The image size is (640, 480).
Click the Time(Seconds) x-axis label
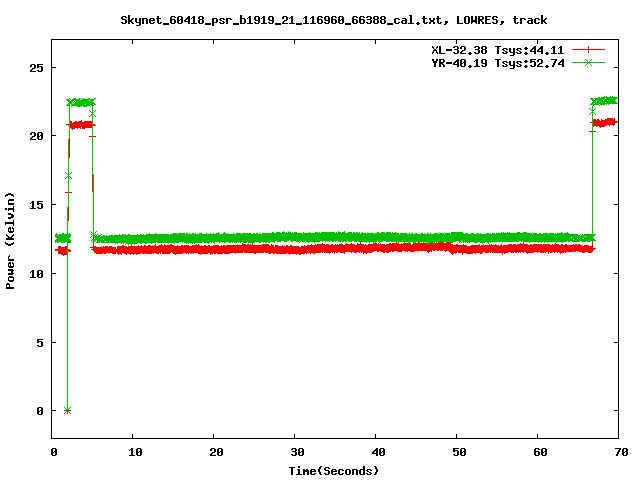[x=333, y=471]
